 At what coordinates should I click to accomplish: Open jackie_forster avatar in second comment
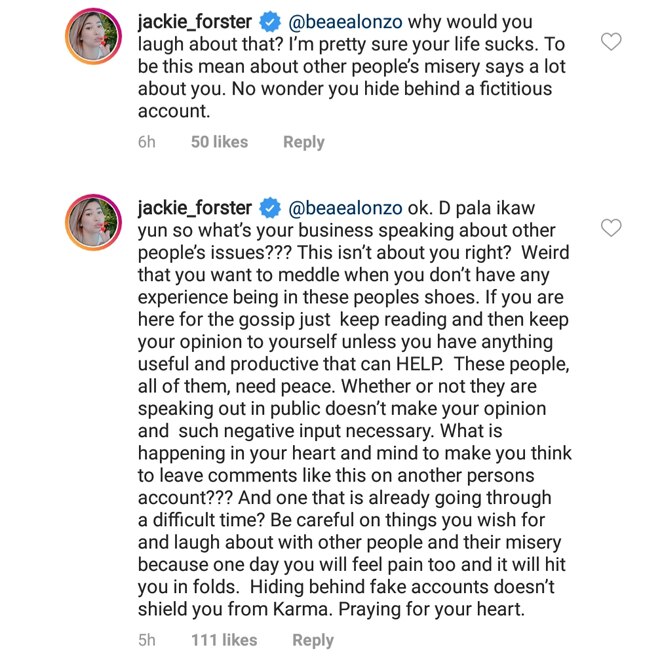point(93,222)
